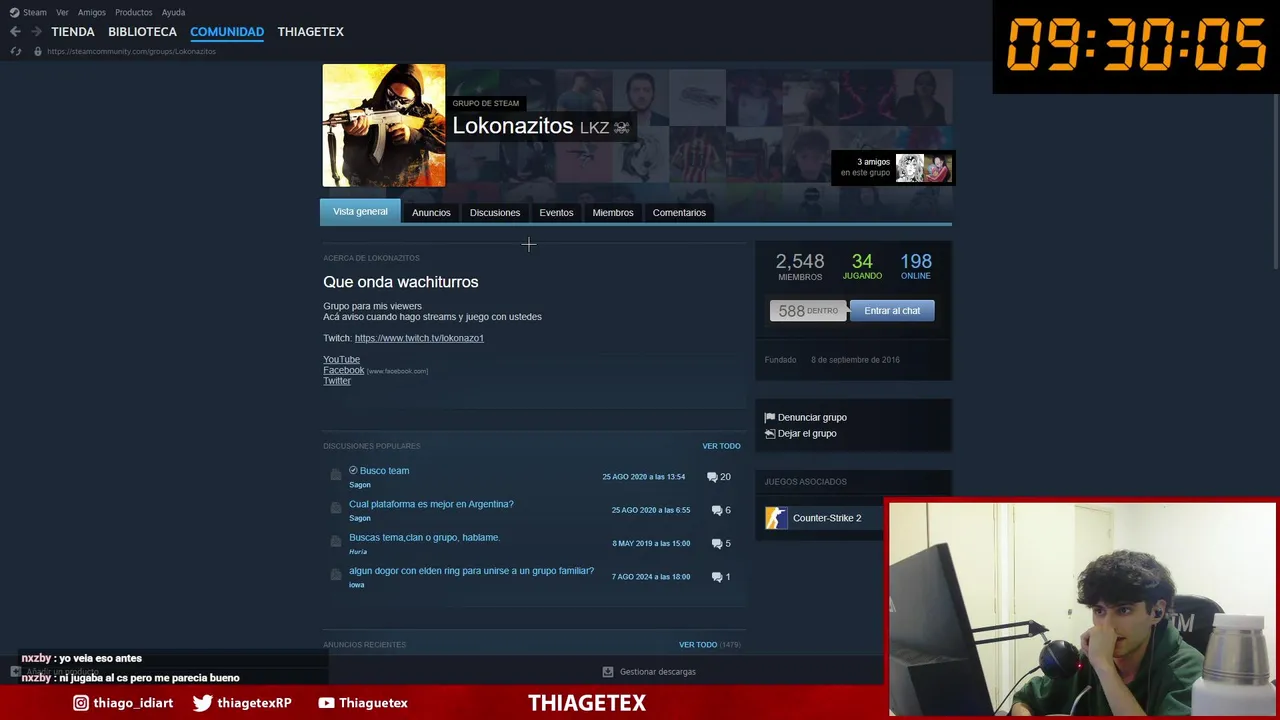This screenshot has width=1280, height=720.
Task: Click the Entrar al chat button
Action: coord(892,311)
